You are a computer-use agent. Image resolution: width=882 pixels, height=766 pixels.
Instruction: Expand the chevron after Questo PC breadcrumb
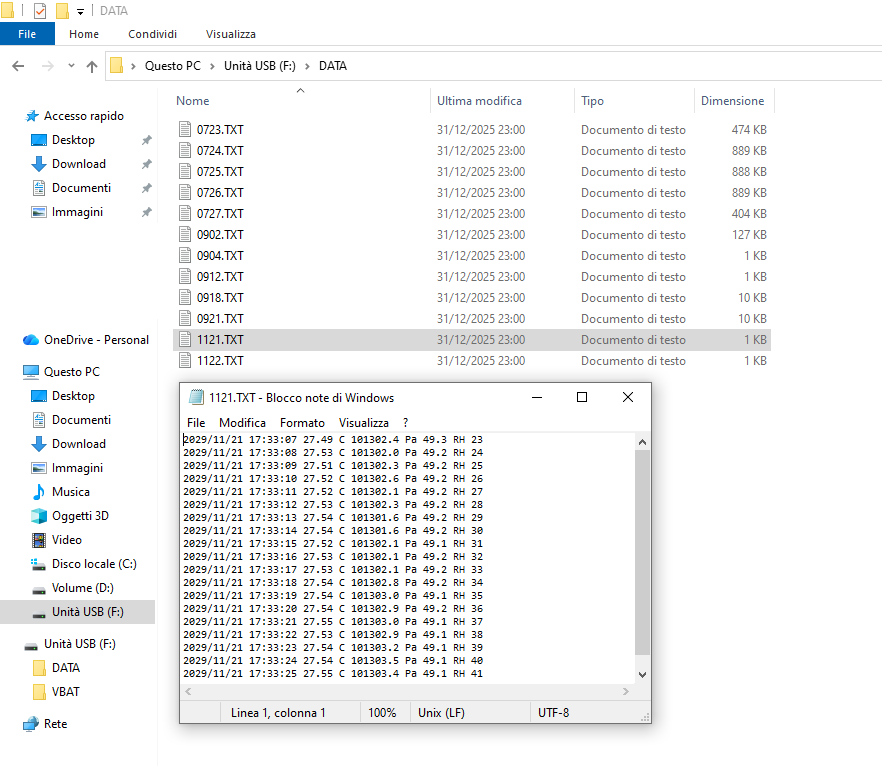point(212,66)
